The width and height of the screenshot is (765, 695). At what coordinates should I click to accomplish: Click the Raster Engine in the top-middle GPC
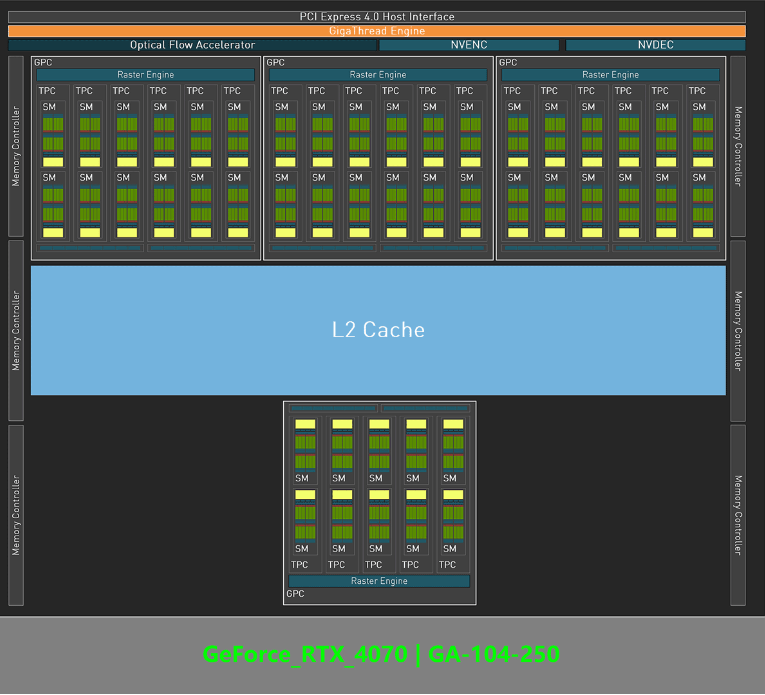coord(378,75)
